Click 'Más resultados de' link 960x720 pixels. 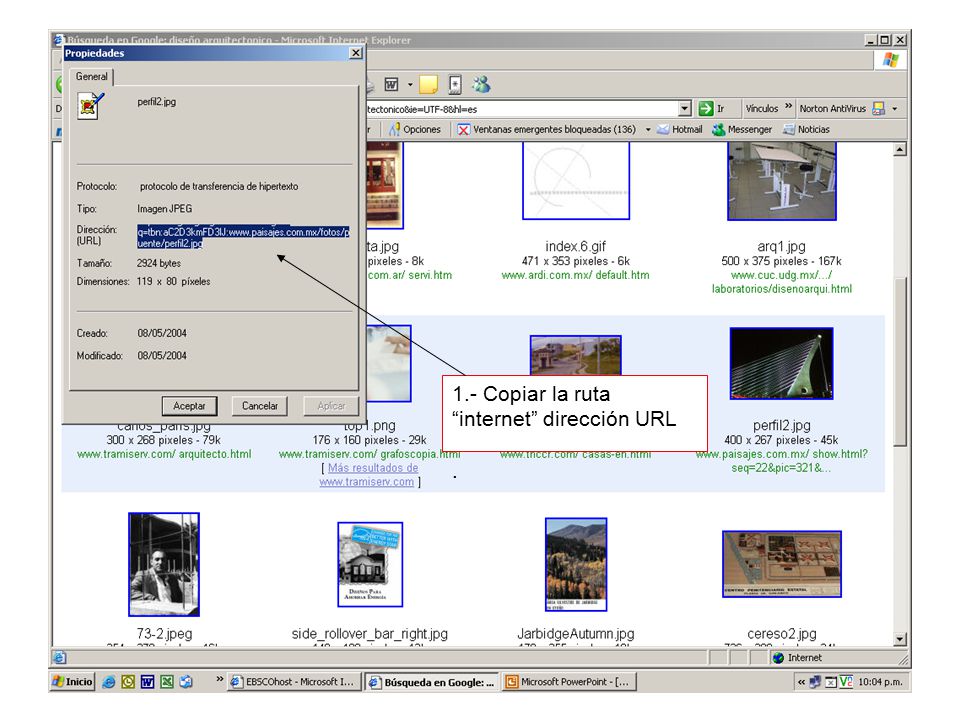373,468
